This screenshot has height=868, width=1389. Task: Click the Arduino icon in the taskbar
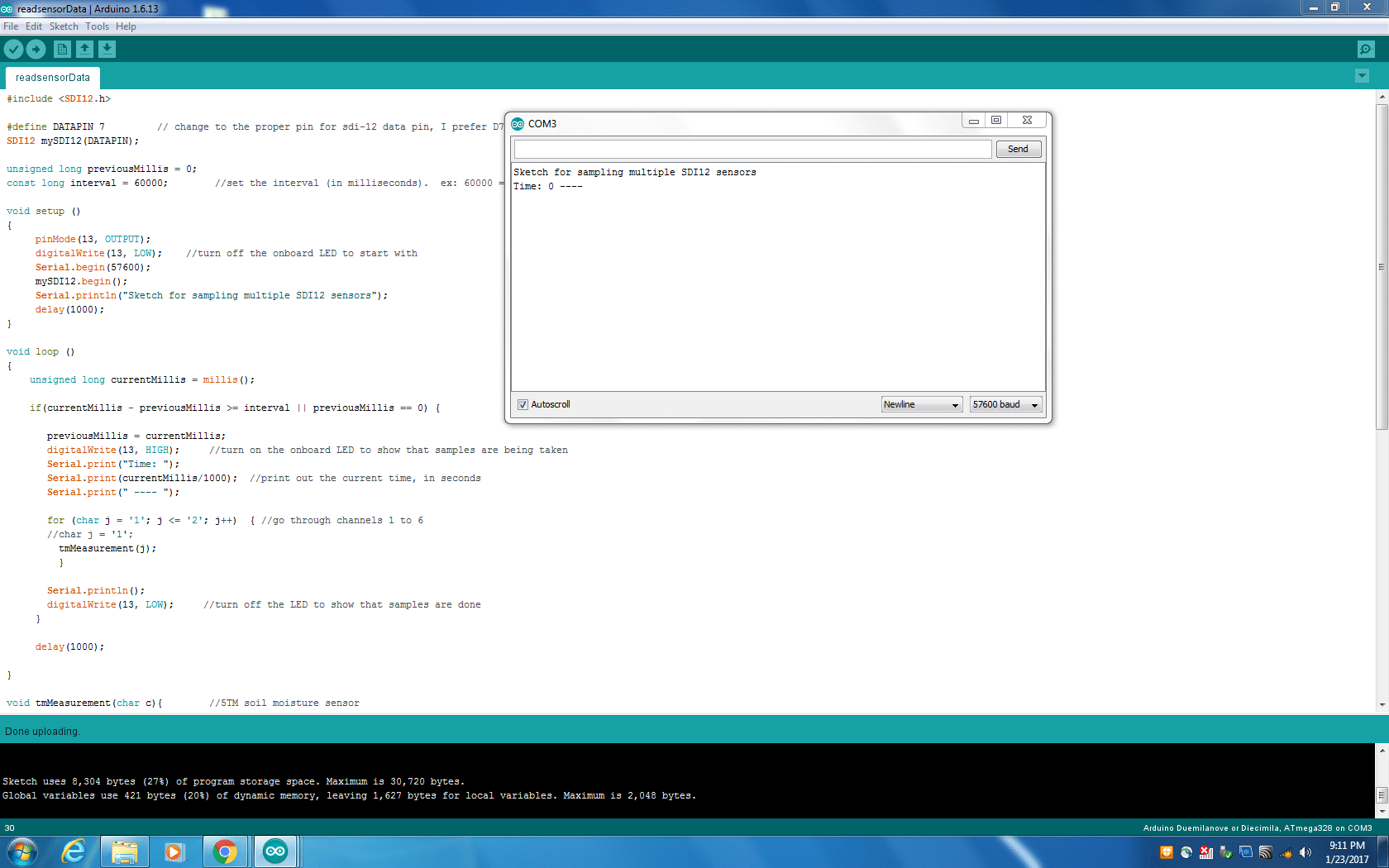click(x=275, y=851)
